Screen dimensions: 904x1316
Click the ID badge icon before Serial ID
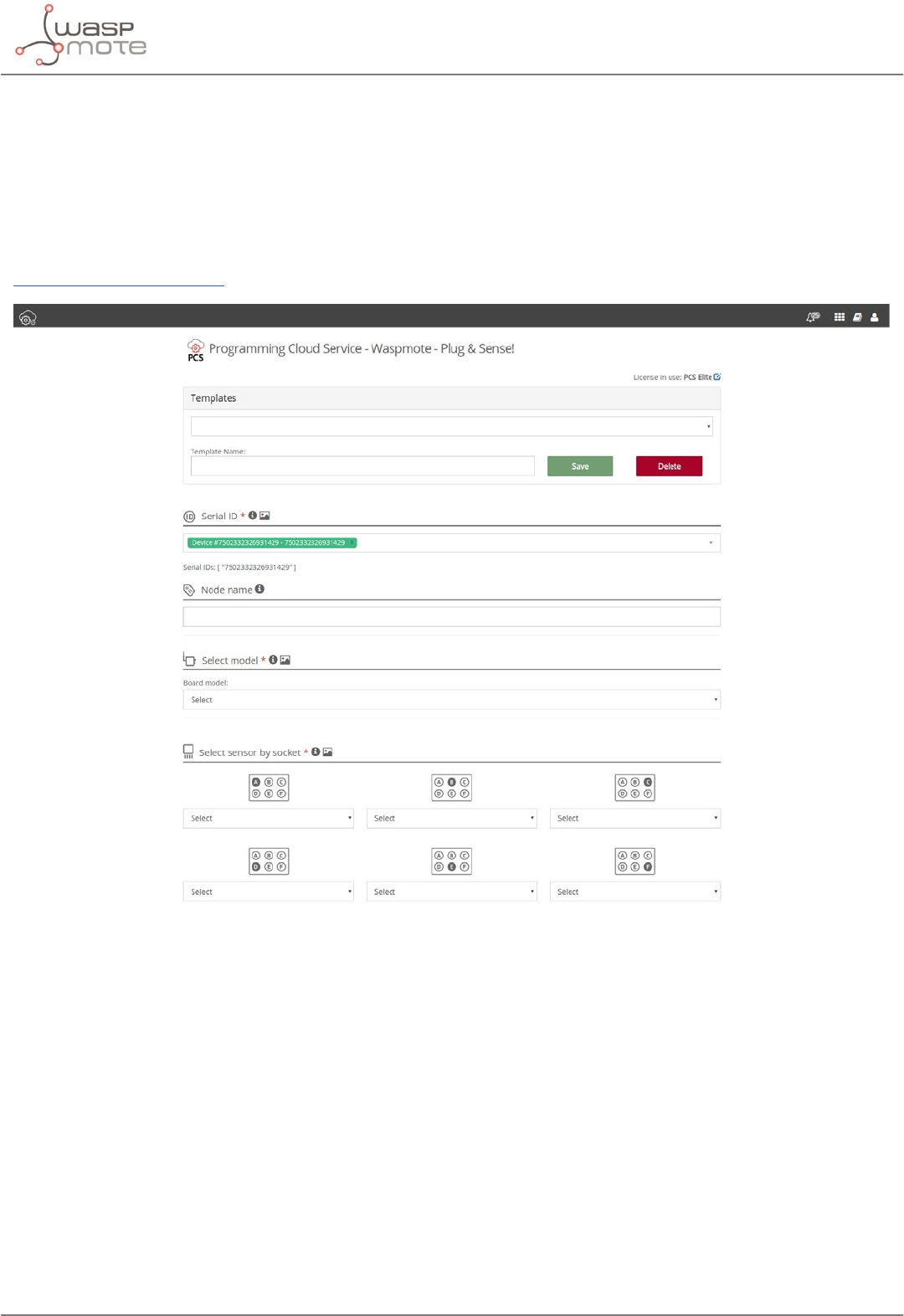189,517
